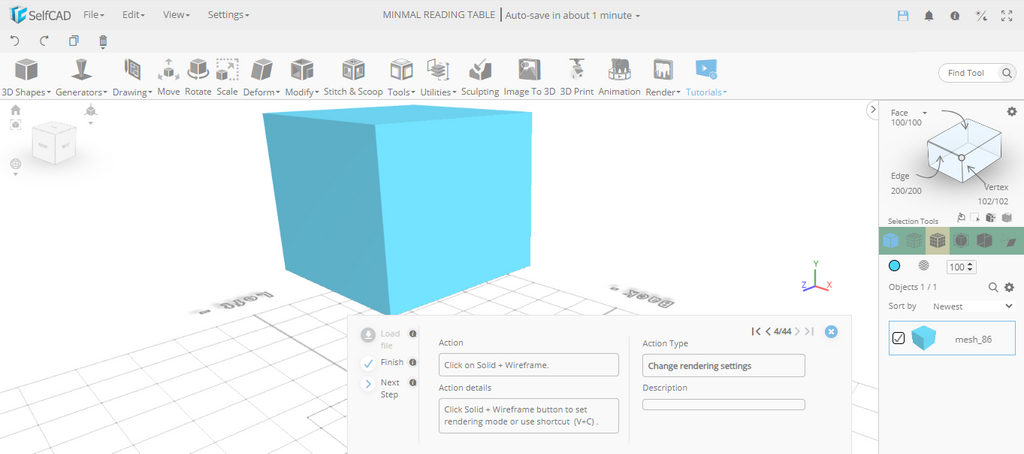Viewport: 1024px width, 454px height.
Task: Click search magnifier in Find Tool box
Action: [x=1007, y=73]
